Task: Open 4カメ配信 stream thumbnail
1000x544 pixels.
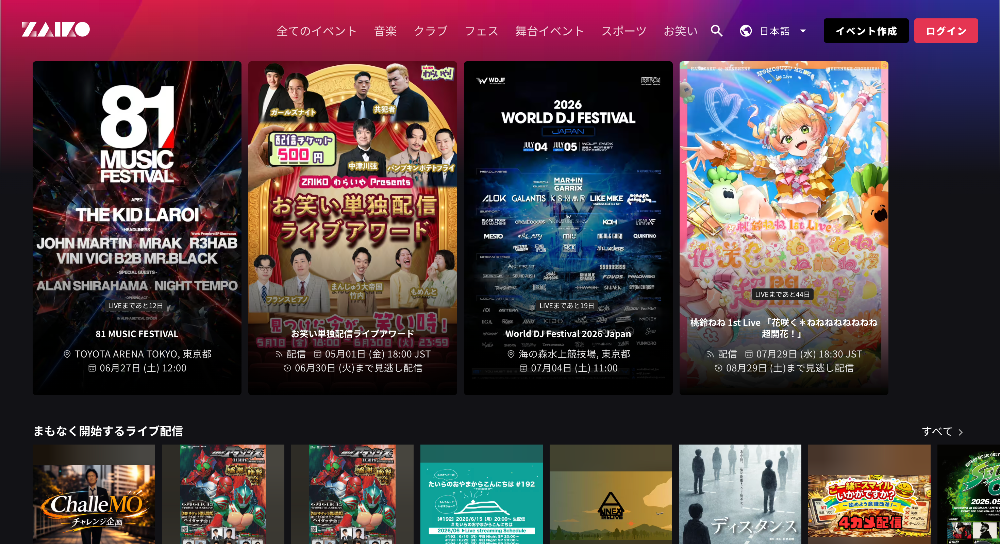Action: click(869, 494)
